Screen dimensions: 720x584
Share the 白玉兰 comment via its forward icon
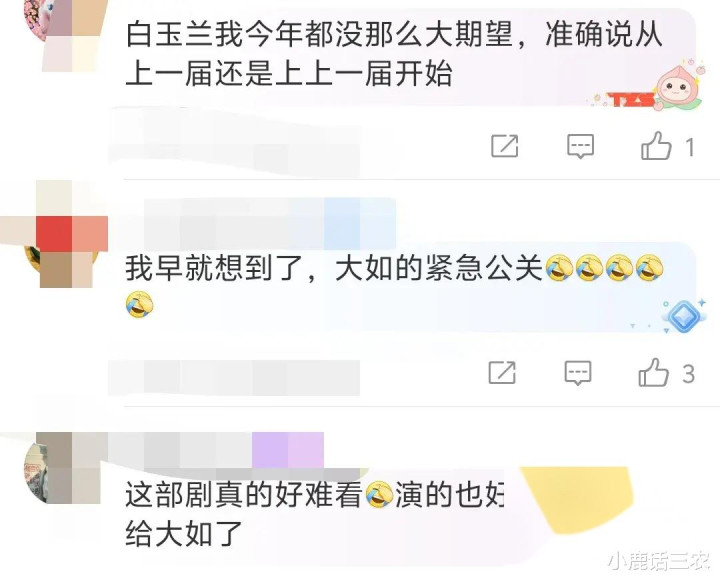(505, 146)
